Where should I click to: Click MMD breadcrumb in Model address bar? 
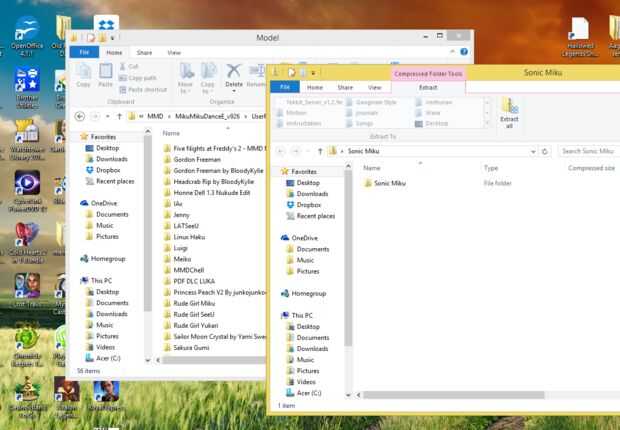(x=155, y=116)
